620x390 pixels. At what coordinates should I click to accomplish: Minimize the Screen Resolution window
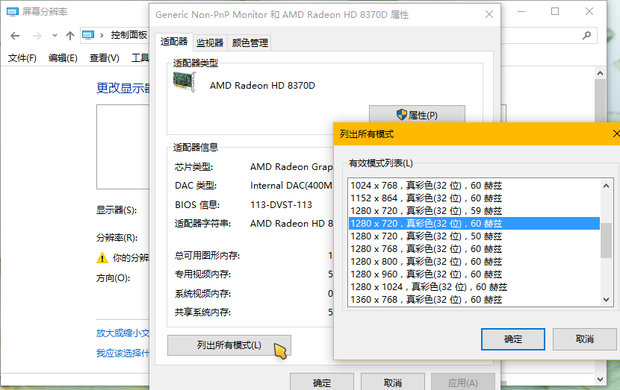[x=522, y=11]
